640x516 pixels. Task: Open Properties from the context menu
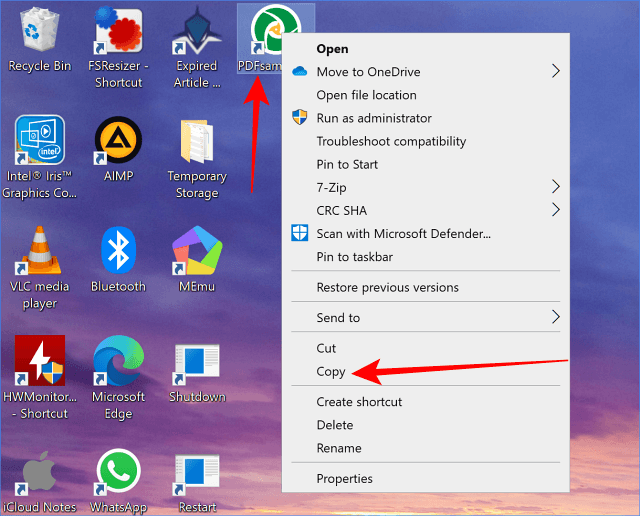[x=426, y=478]
